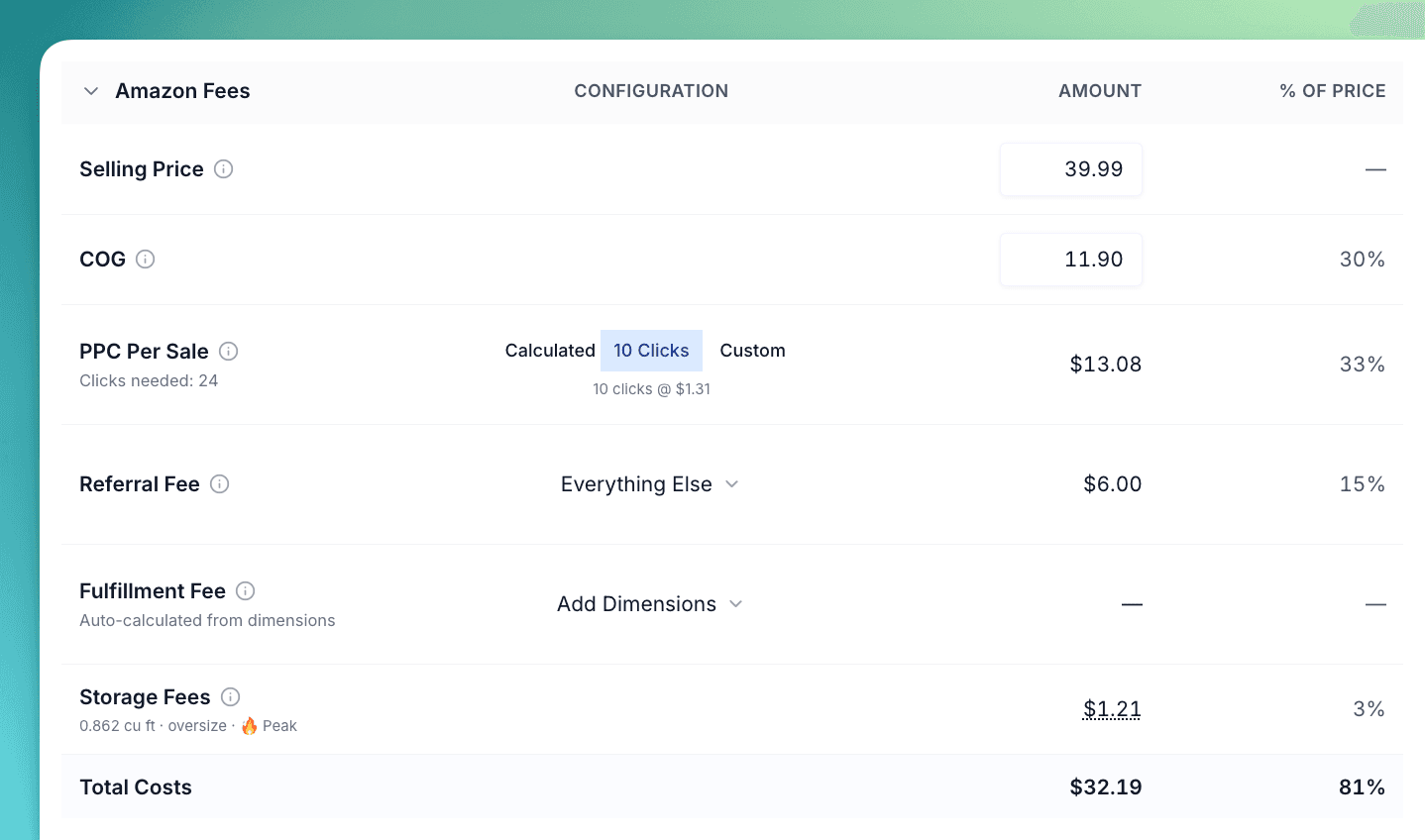Open the PPC Per Sale info tooltip
This screenshot has height=840, width=1425.
click(229, 352)
